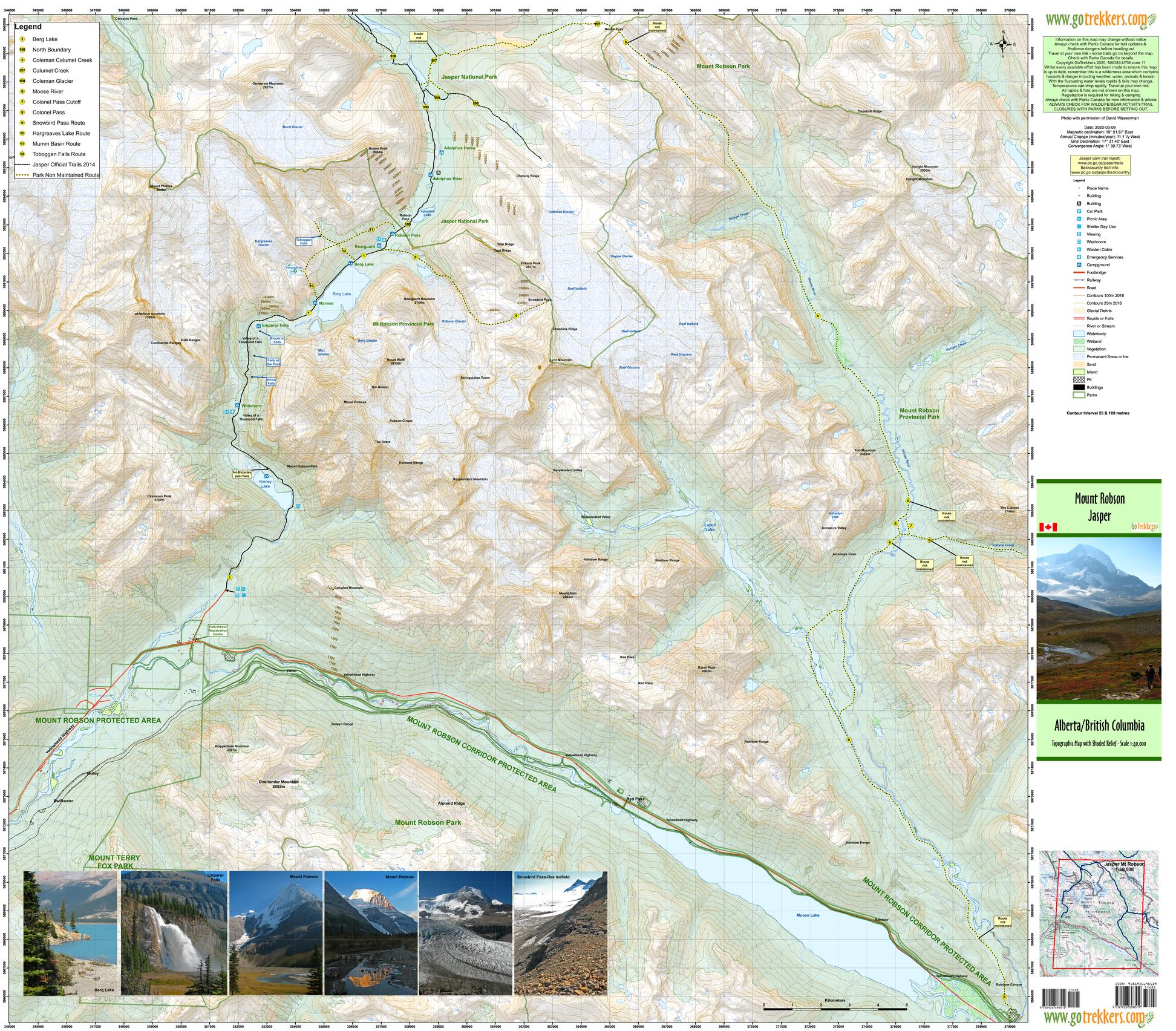Image resolution: width=1176 pixels, height=1031 pixels.
Task: Click the North Boundary entry in legend
Action: click(51, 50)
